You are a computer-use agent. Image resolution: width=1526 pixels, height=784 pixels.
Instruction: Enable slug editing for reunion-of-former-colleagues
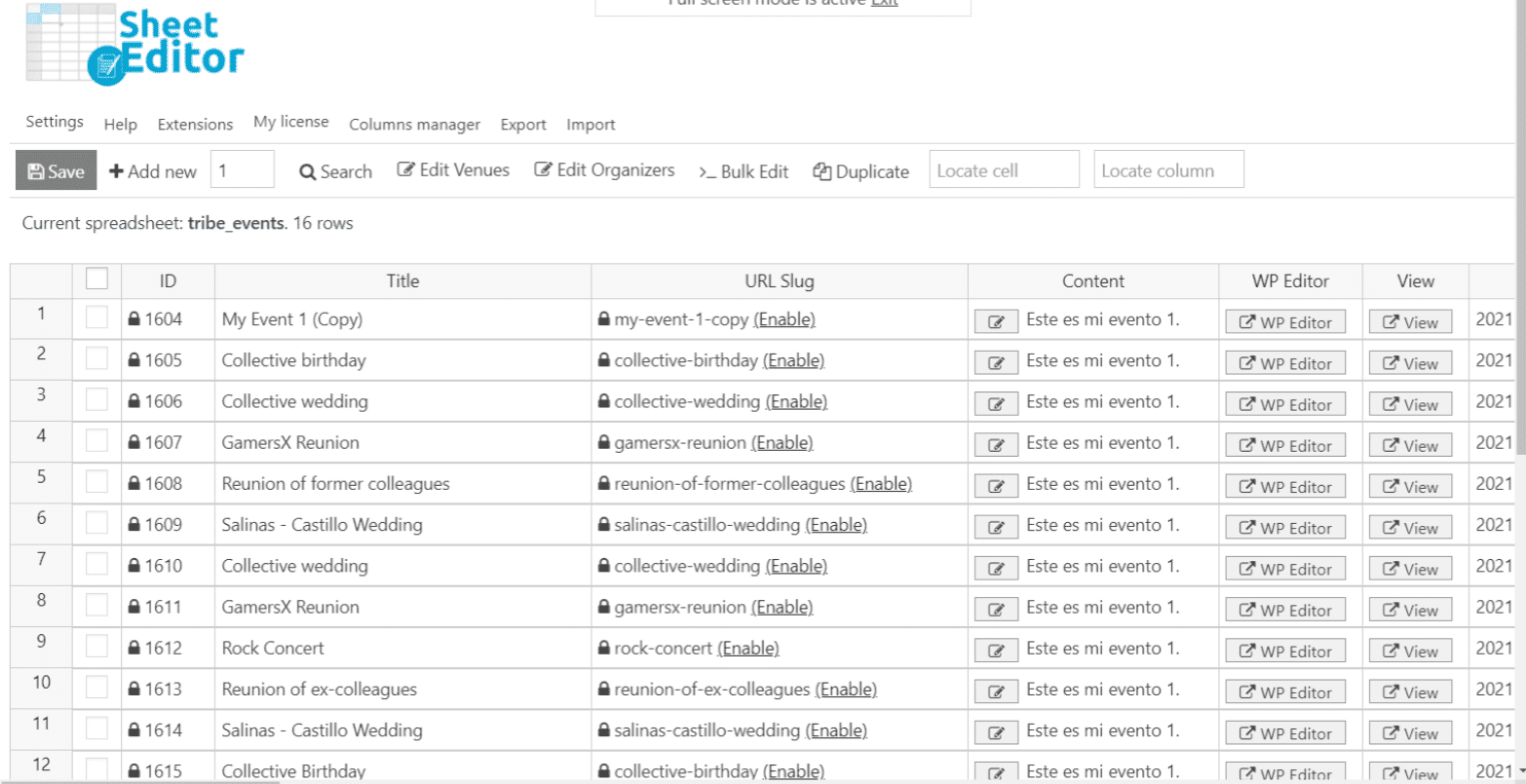tap(881, 483)
